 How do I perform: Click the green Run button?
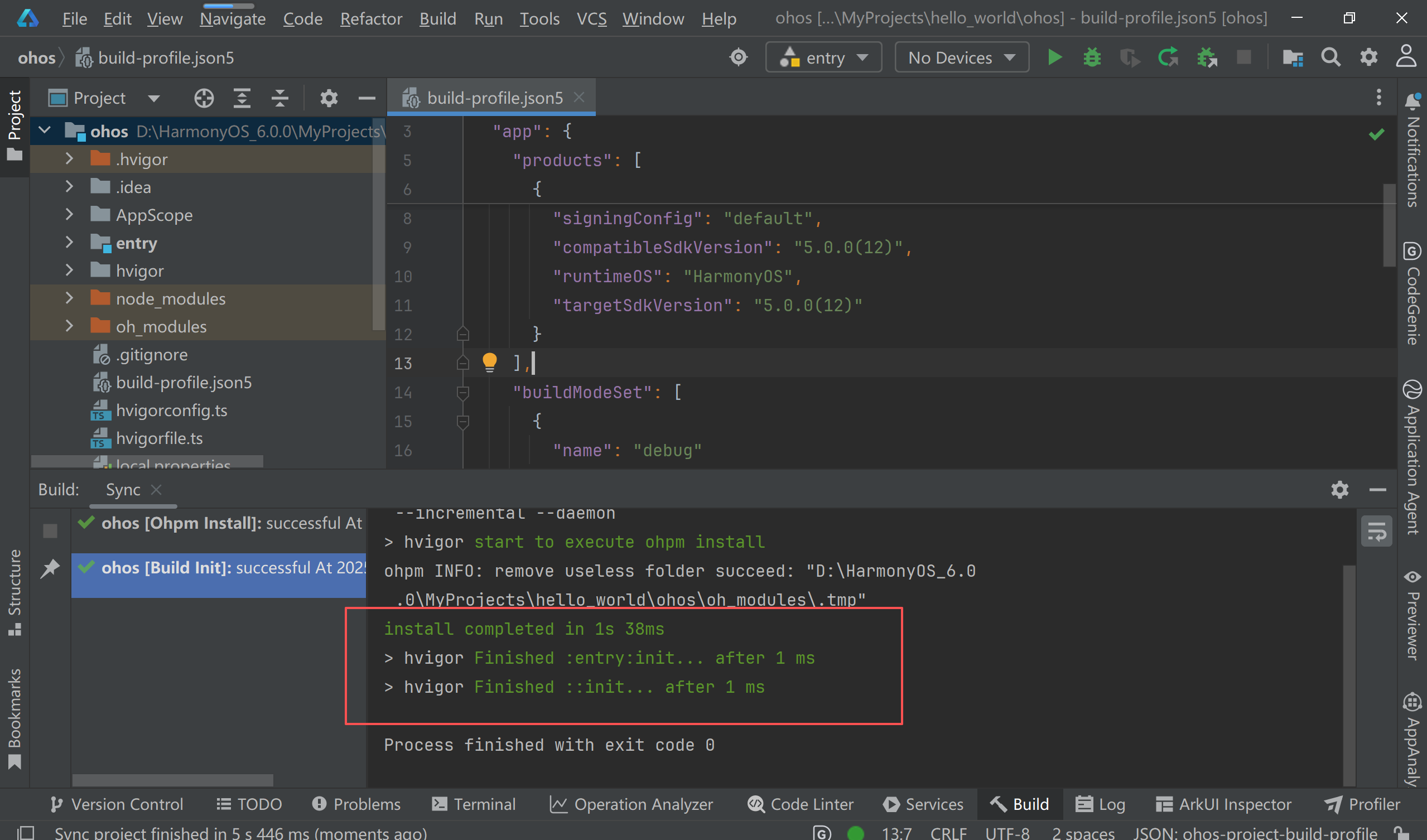[1054, 57]
